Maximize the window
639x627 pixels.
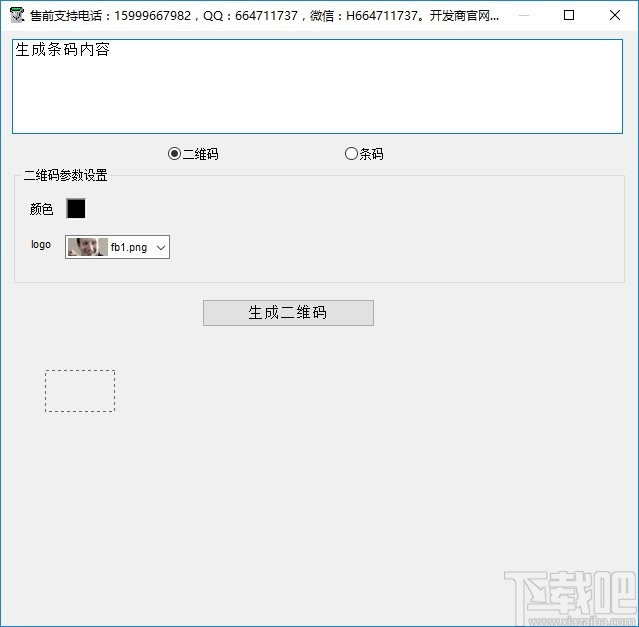(568, 15)
